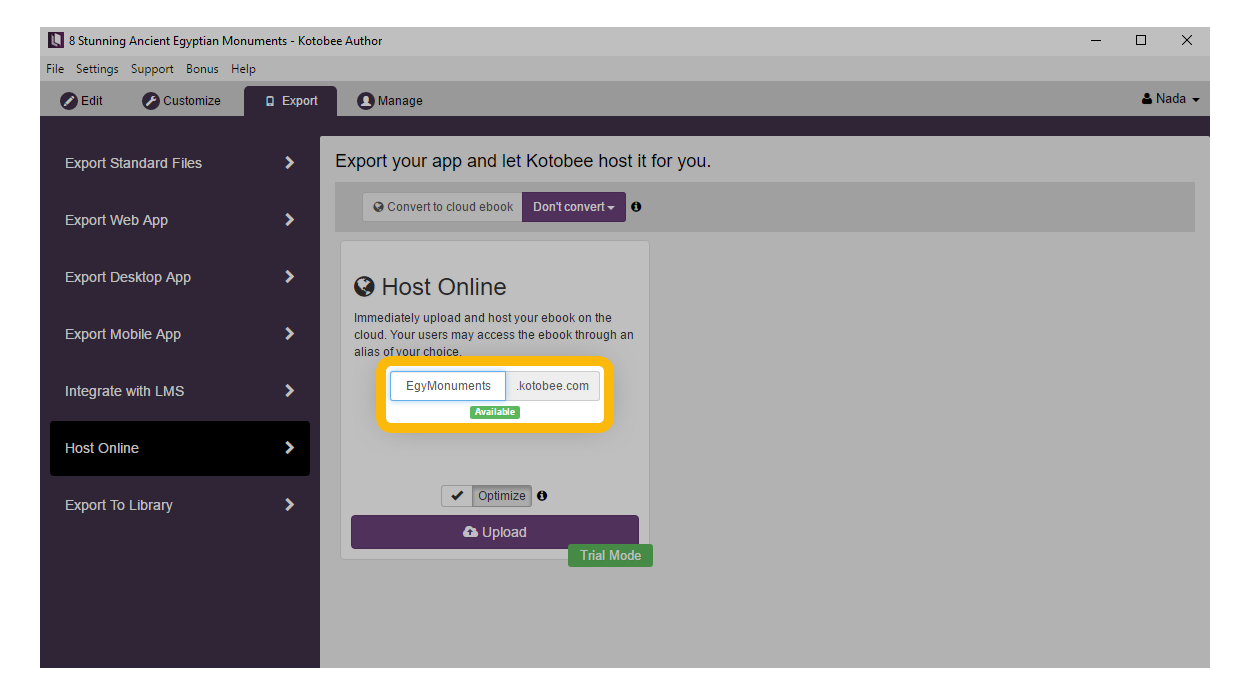Toggle the Optimize checkmark box

point(457,496)
